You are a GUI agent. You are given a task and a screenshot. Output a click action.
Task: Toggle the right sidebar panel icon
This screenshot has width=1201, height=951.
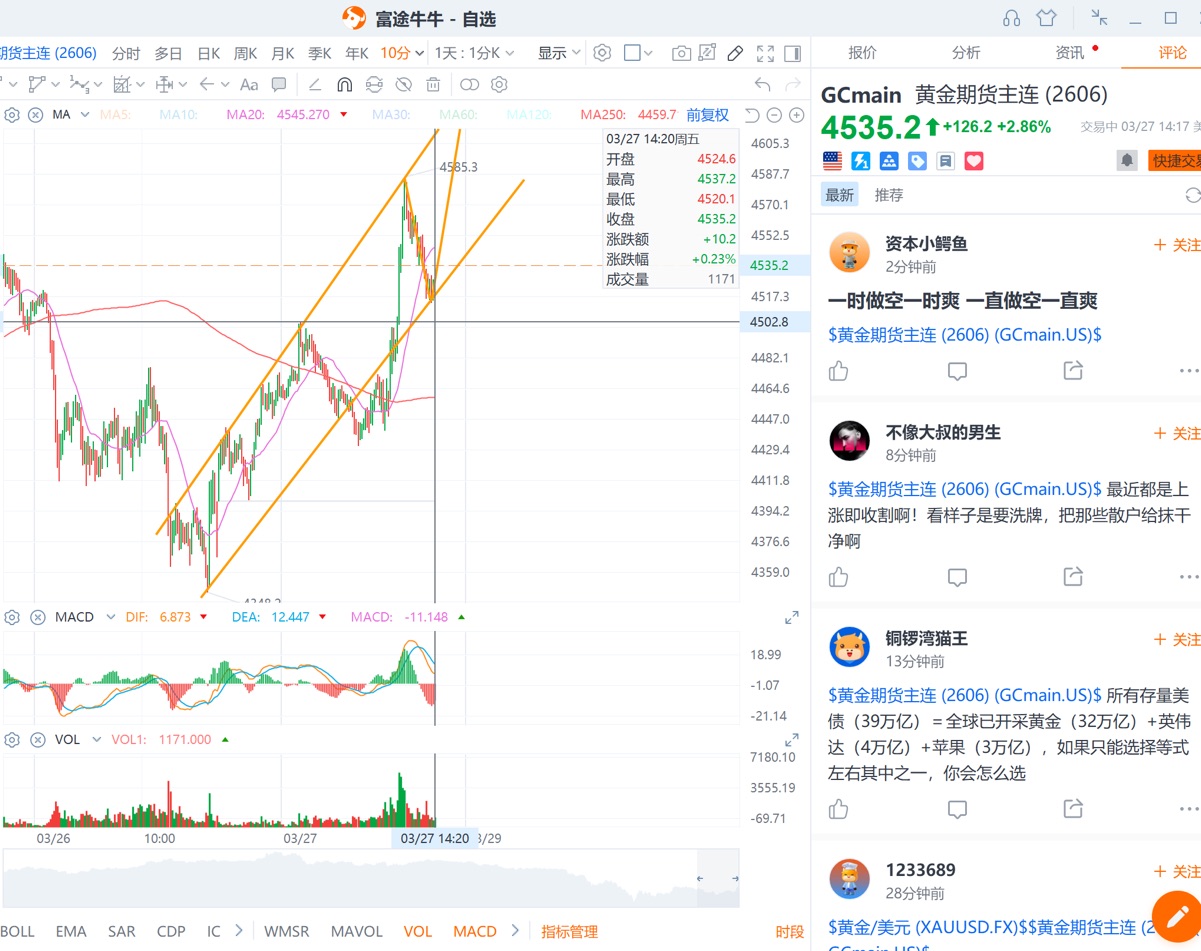tap(792, 53)
